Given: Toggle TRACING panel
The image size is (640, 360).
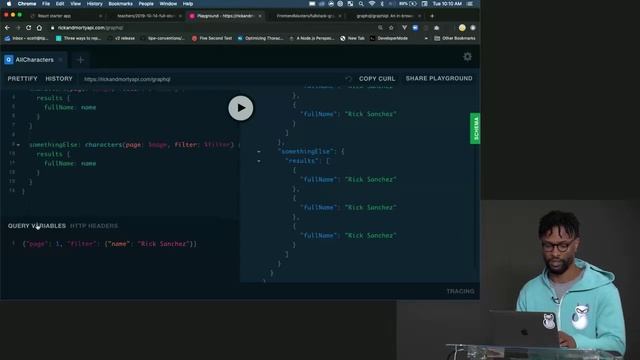Looking at the screenshot, I should point(460,291).
